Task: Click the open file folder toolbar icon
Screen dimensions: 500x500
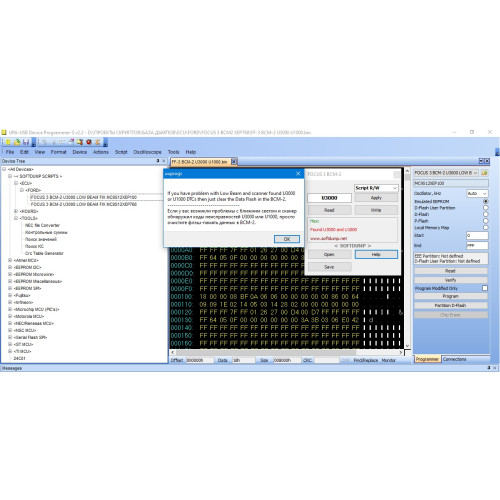Action: (x=17, y=142)
